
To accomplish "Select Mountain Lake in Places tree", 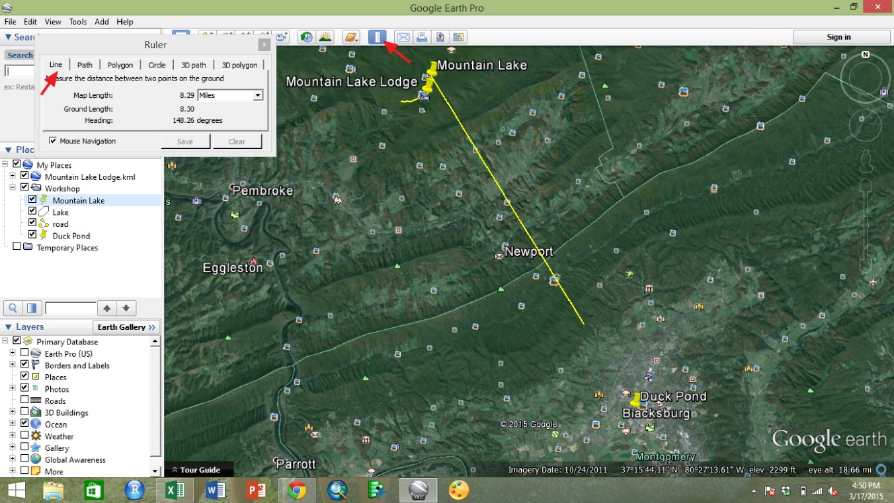I will point(78,200).
